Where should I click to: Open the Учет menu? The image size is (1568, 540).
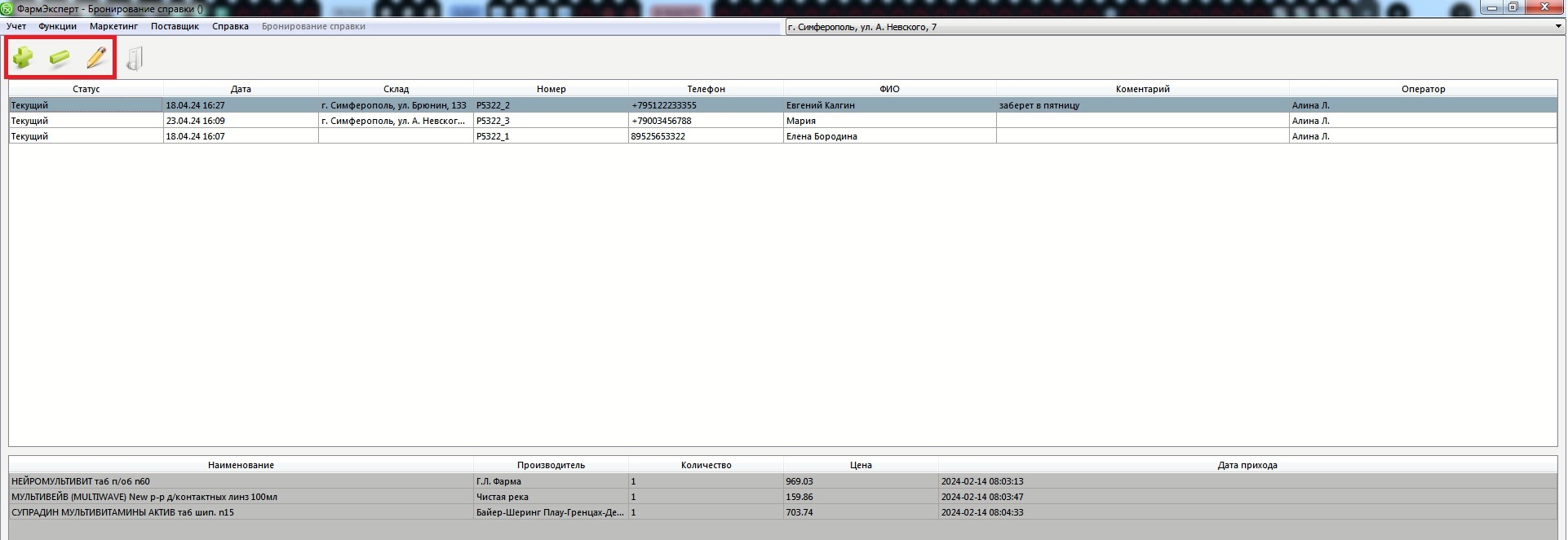(x=16, y=26)
